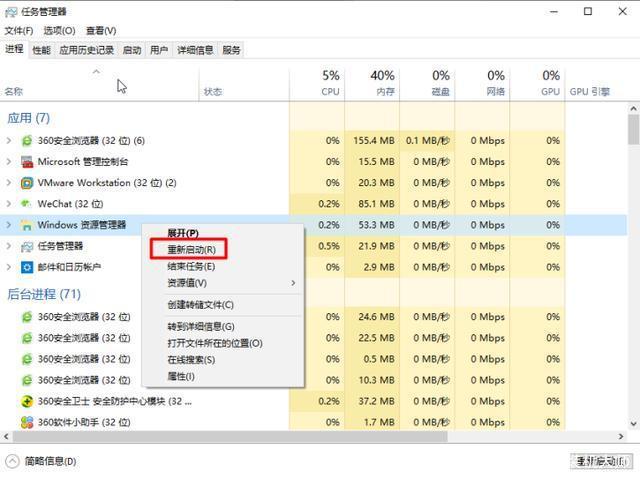Click the 155.4 MB memory cell
Image resolution: width=640 pixels, height=479 pixels.
(374, 141)
